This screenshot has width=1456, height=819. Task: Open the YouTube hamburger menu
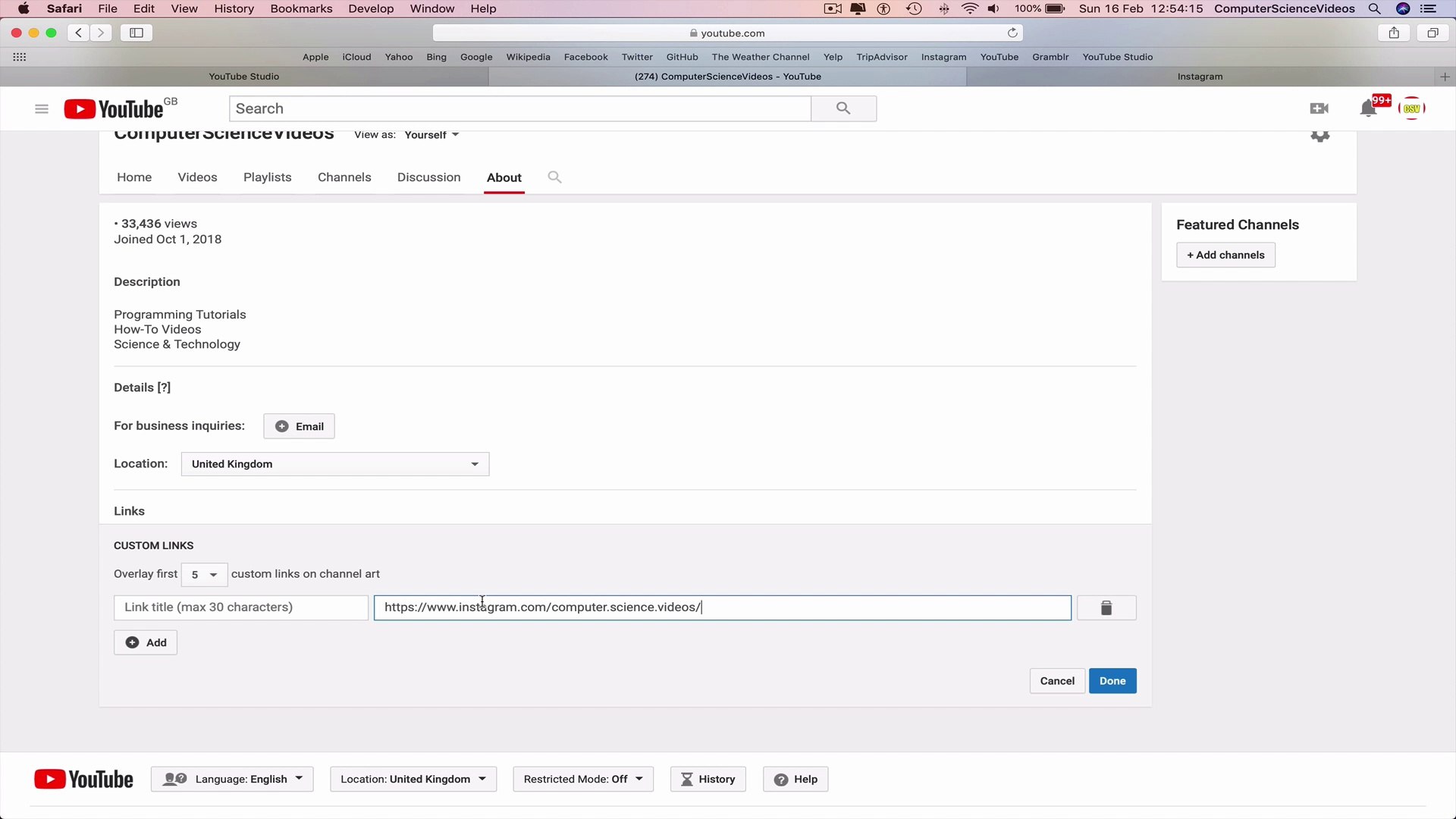click(42, 108)
